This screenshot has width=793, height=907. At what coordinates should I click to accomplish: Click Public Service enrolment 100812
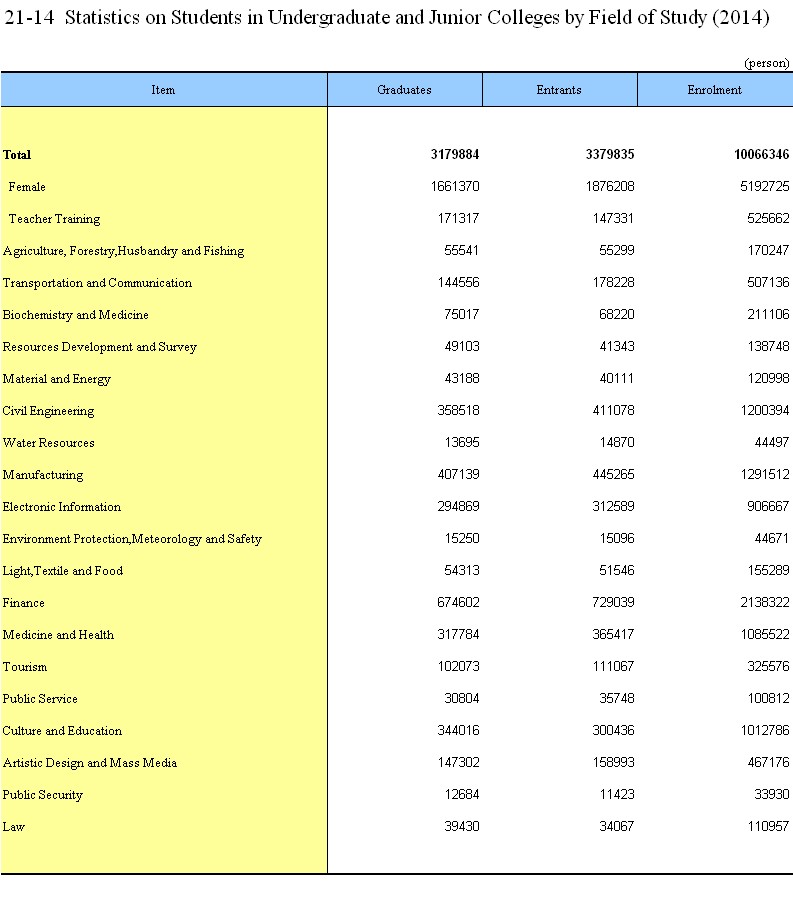(768, 698)
